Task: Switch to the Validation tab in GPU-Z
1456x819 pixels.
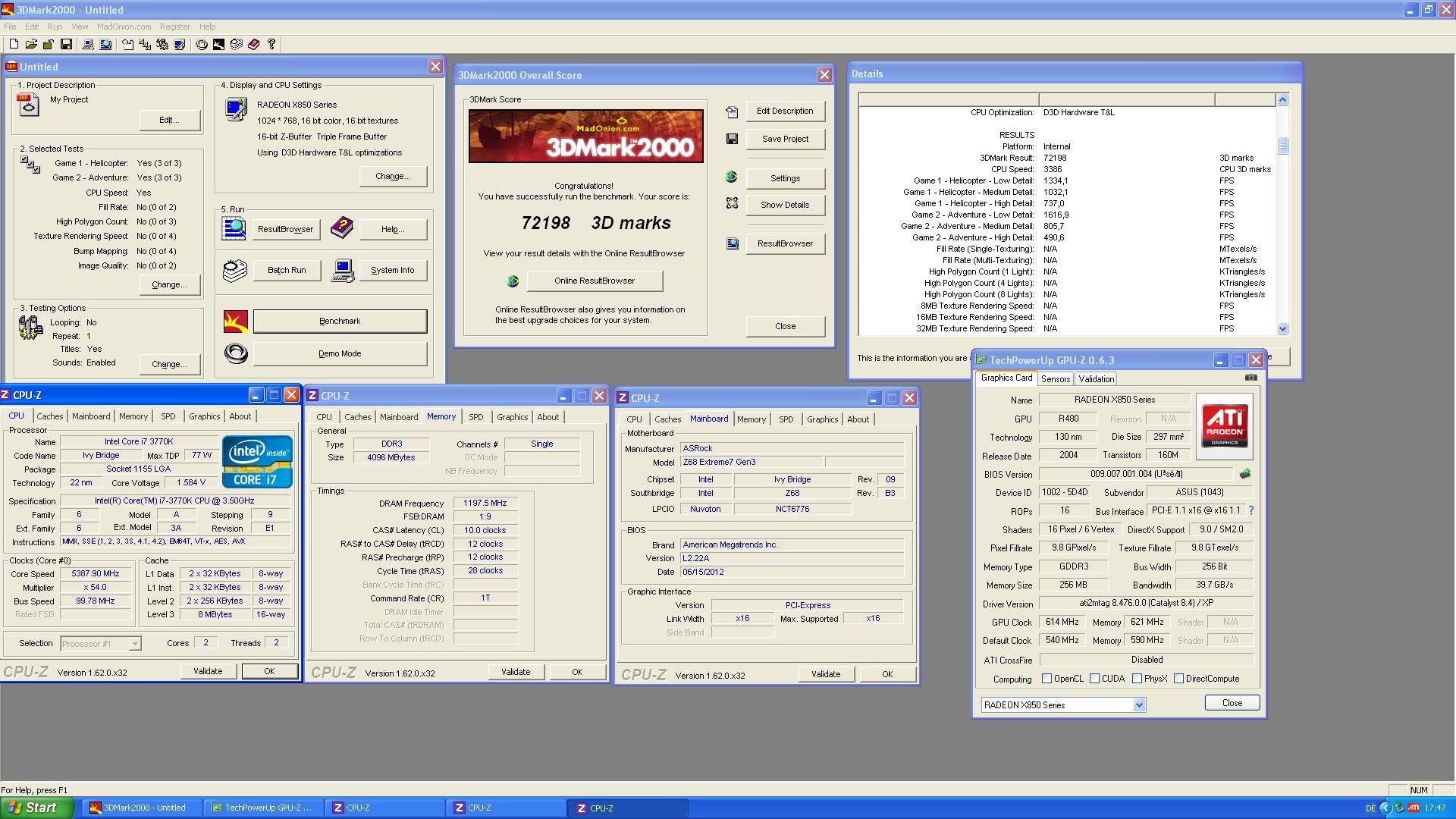Action: (x=1096, y=379)
